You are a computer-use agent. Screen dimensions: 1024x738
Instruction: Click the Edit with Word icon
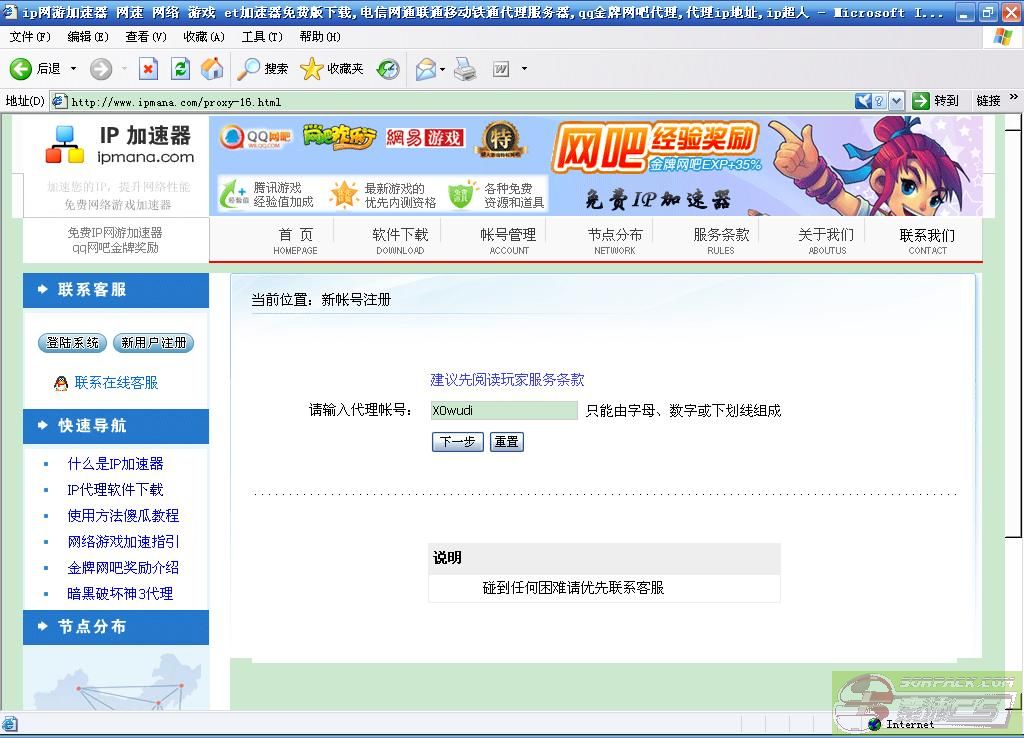pos(500,70)
